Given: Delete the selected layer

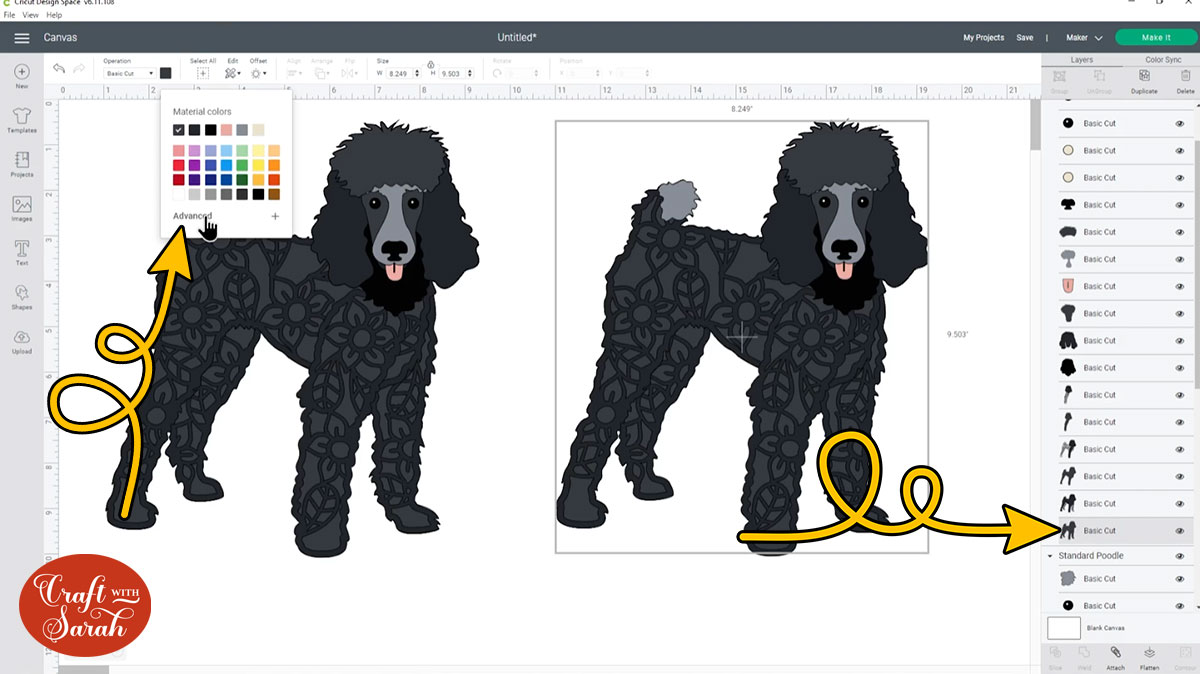Looking at the screenshot, I should pos(1185,80).
